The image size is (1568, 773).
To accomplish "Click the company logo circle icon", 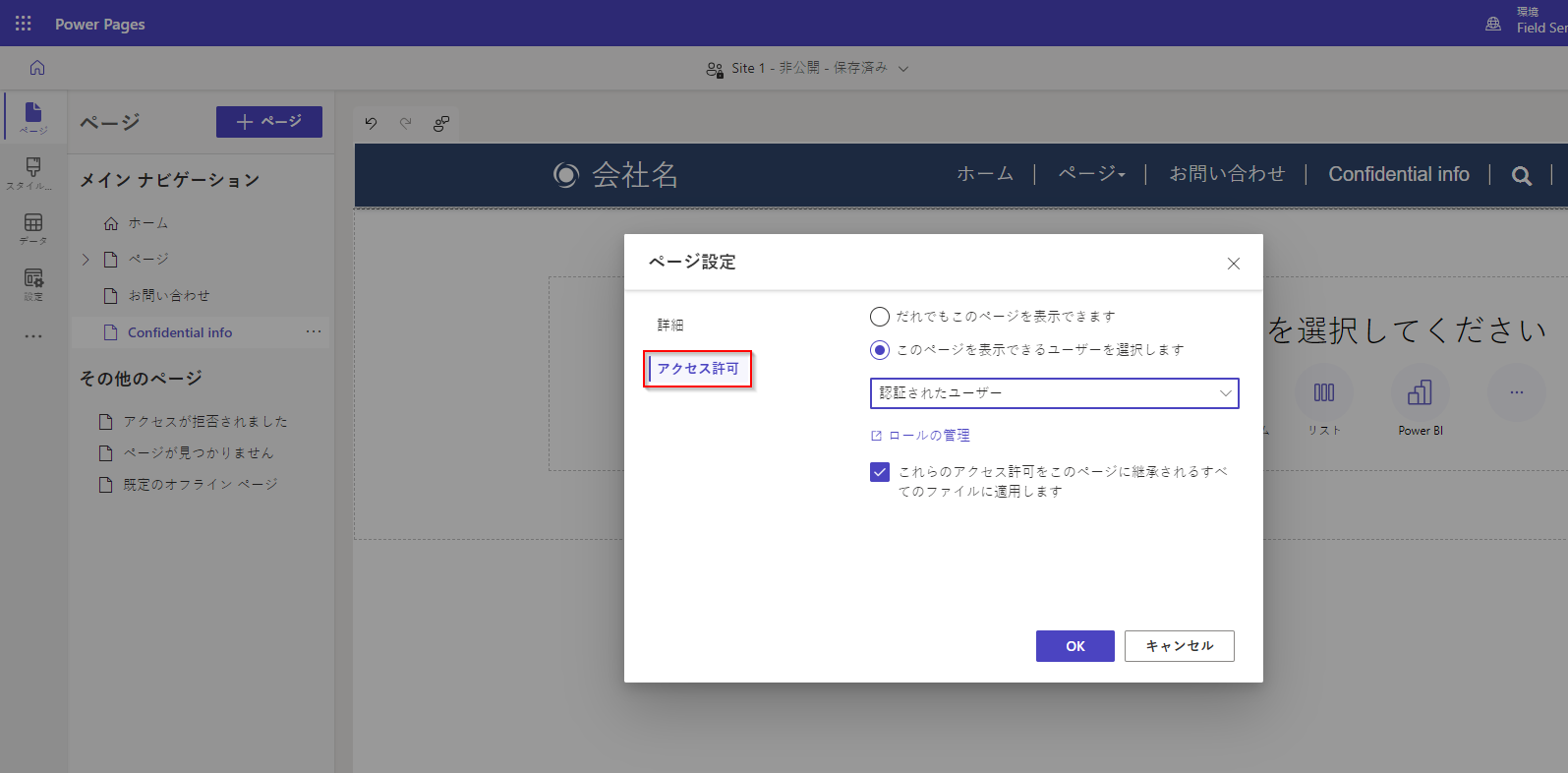I will [566, 175].
